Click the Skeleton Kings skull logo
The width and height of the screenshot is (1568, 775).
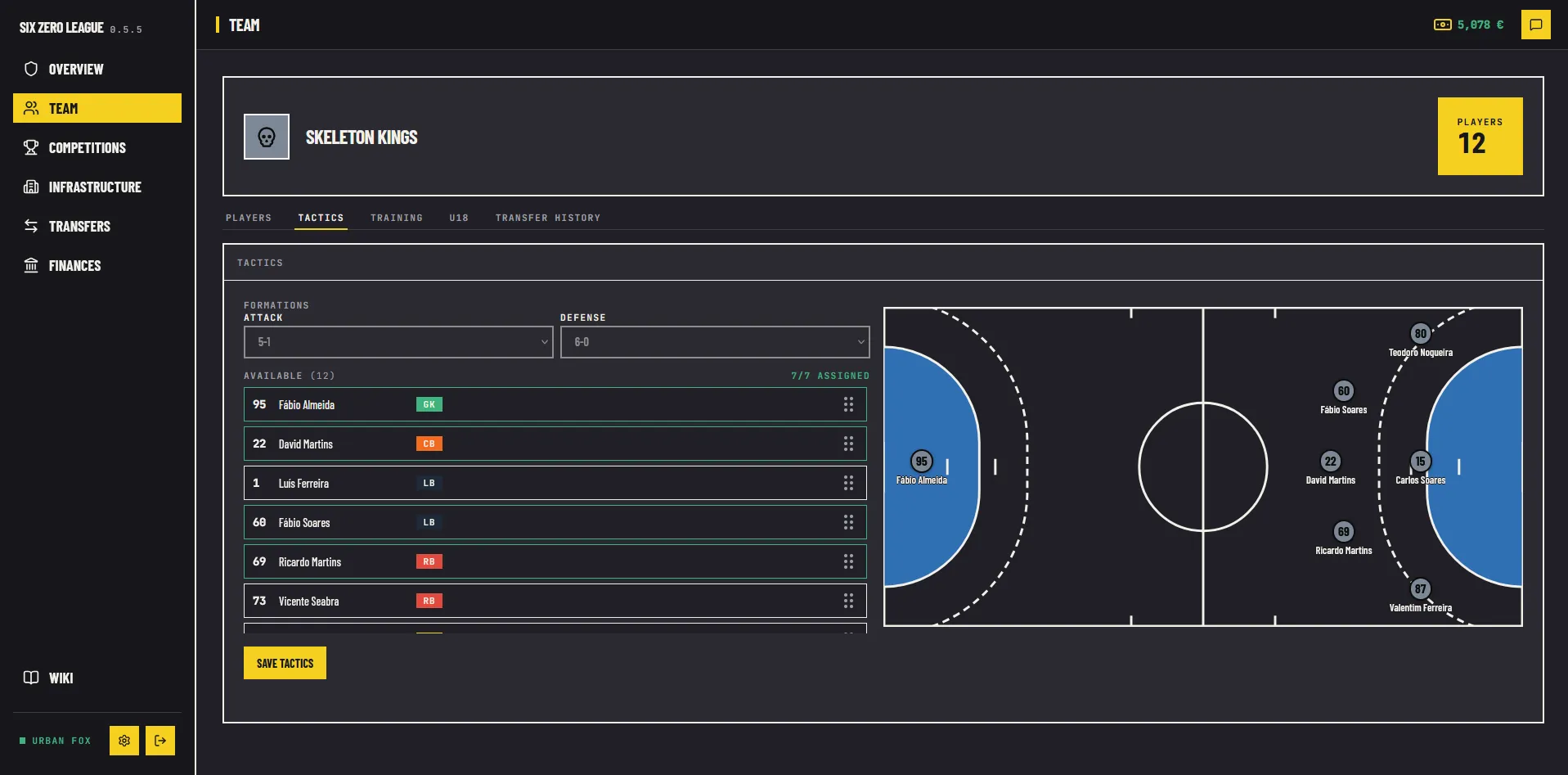[267, 137]
